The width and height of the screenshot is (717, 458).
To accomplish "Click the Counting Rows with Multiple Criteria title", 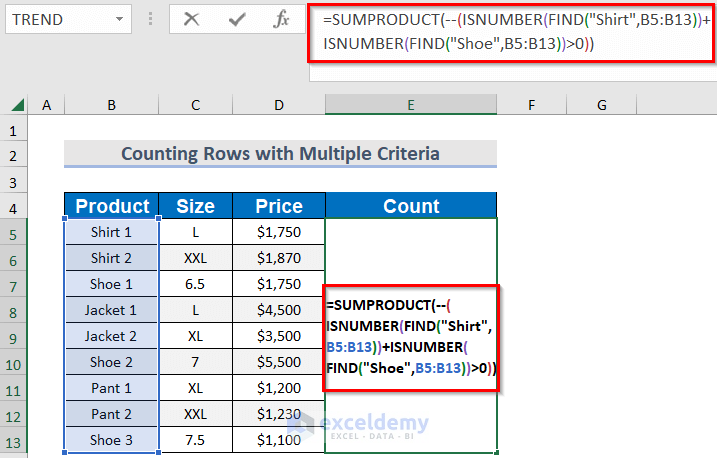I will 279,154.
